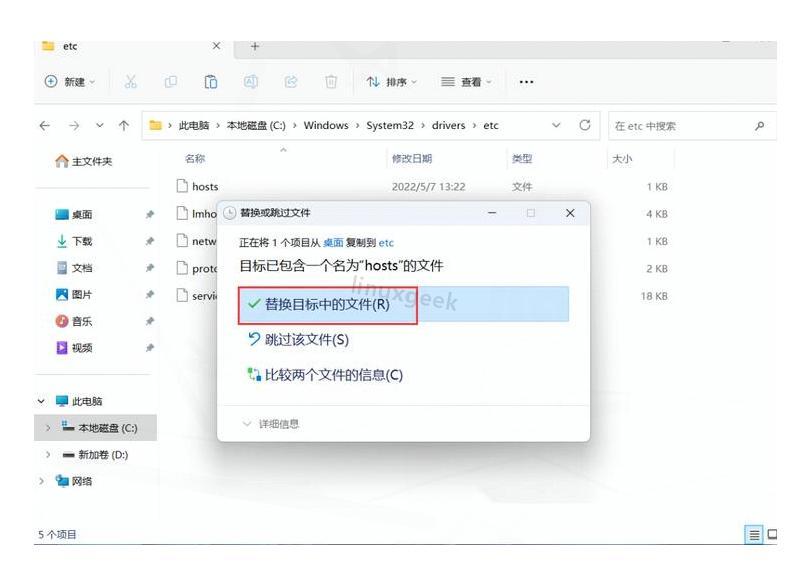Click the Copy icon in the toolbar
This screenshot has width=811, height=586.
click(170, 81)
